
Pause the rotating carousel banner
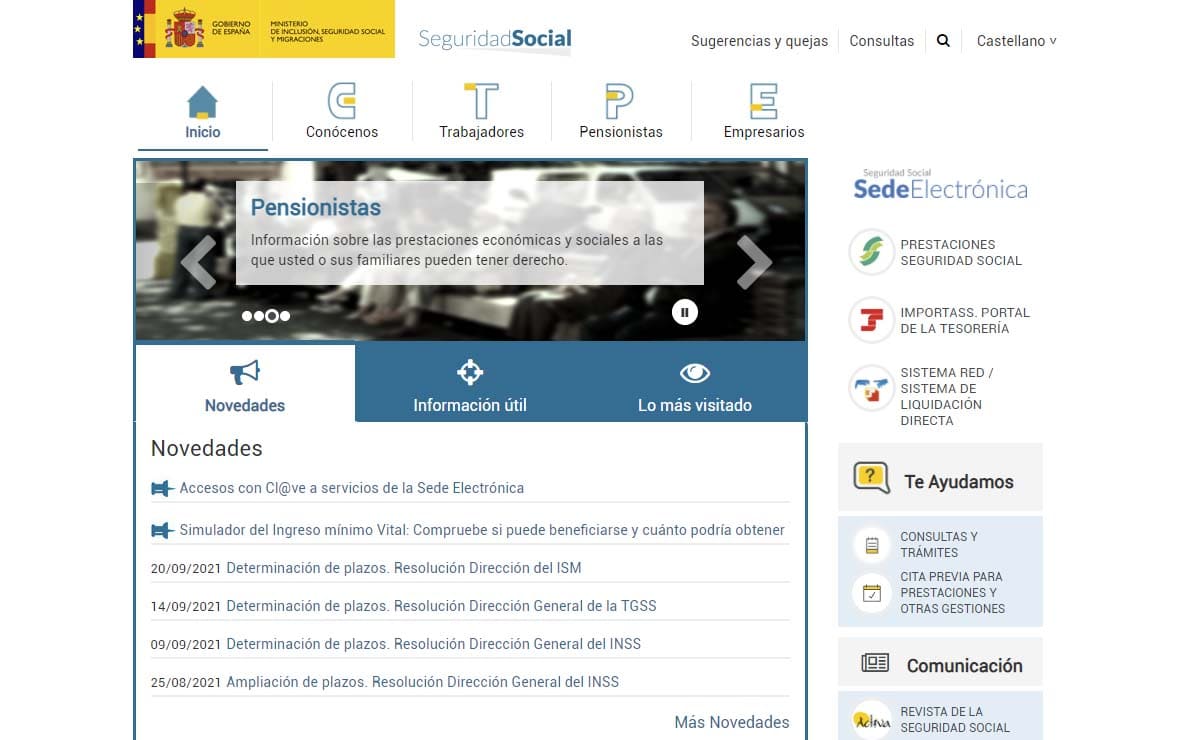685,311
